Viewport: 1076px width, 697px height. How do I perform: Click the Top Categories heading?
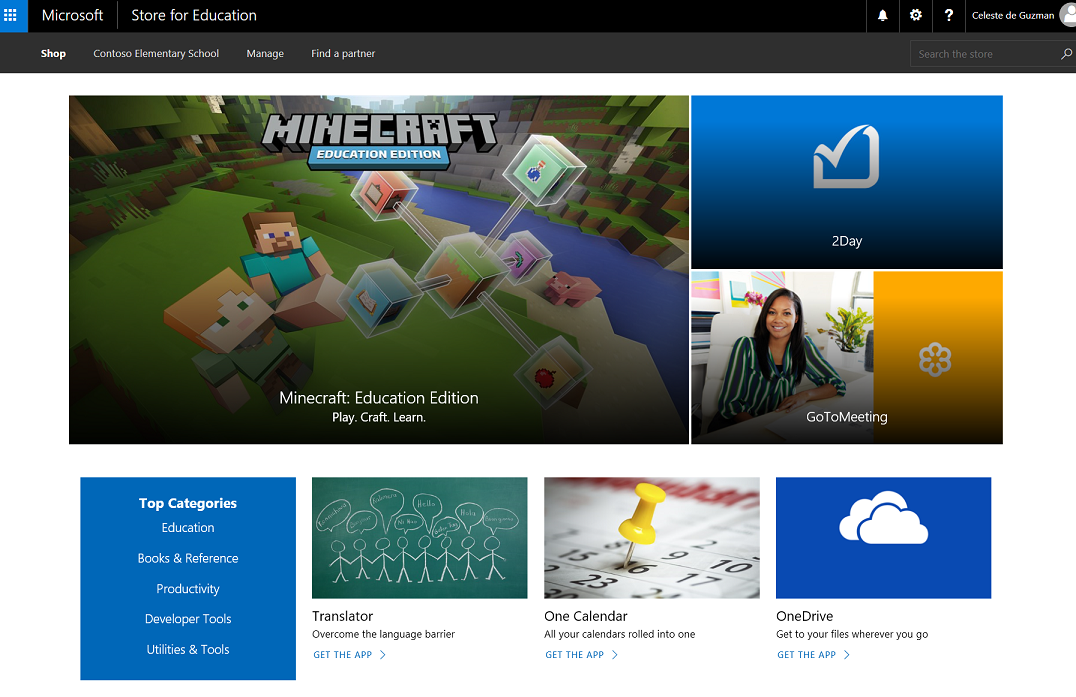[x=188, y=503]
